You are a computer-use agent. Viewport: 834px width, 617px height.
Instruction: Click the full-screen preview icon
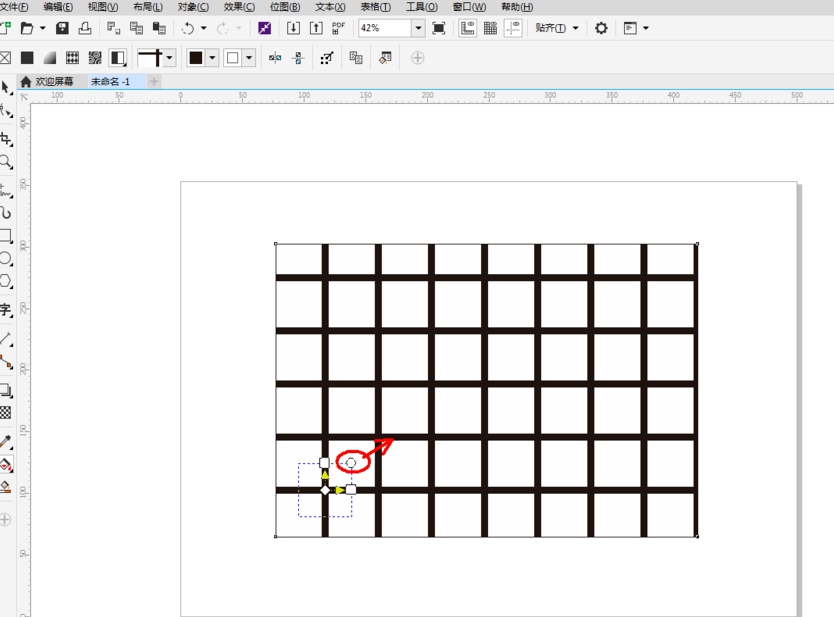(x=439, y=28)
